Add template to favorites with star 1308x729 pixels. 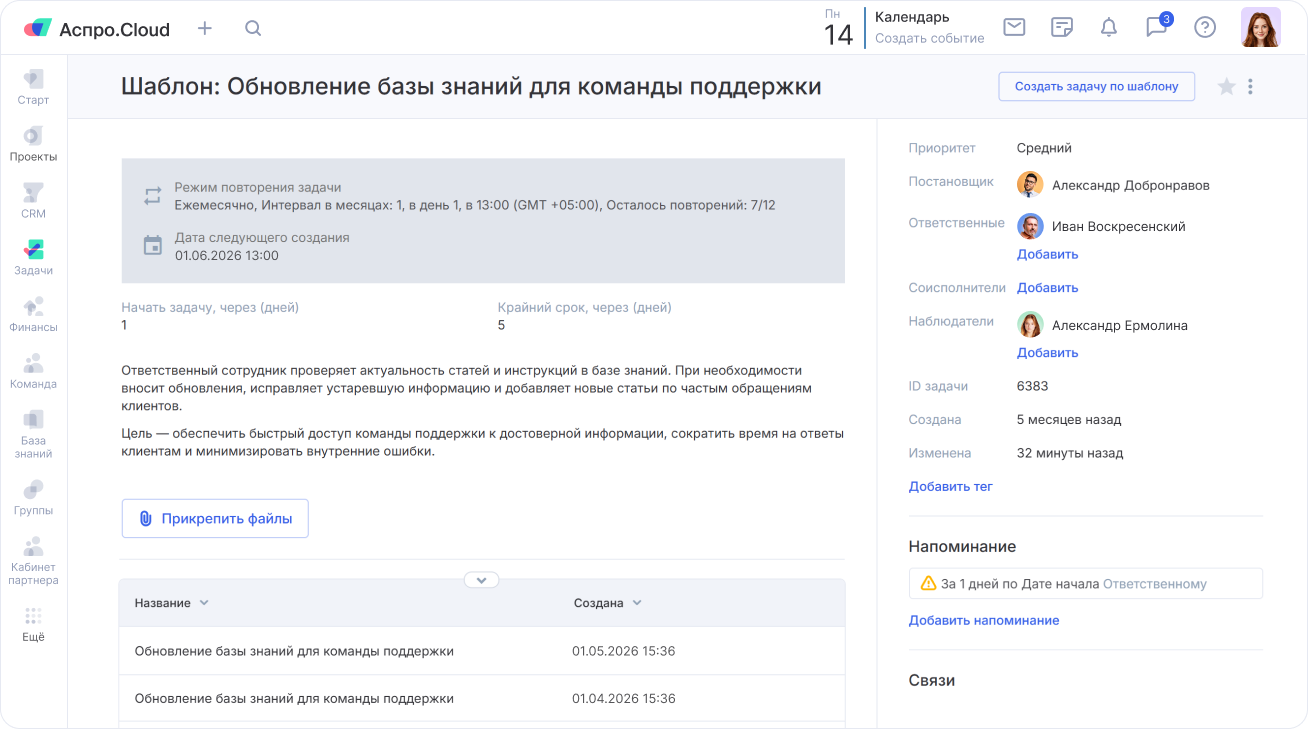(1226, 87)
